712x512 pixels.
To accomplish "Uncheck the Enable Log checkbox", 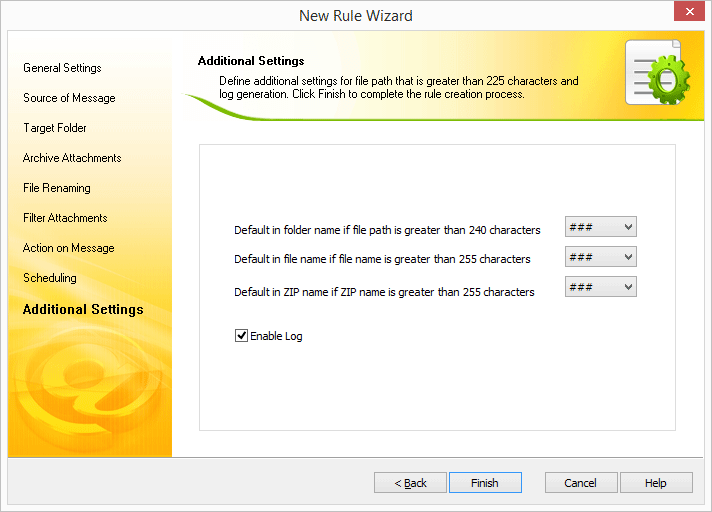I will [x=241, y=336].
